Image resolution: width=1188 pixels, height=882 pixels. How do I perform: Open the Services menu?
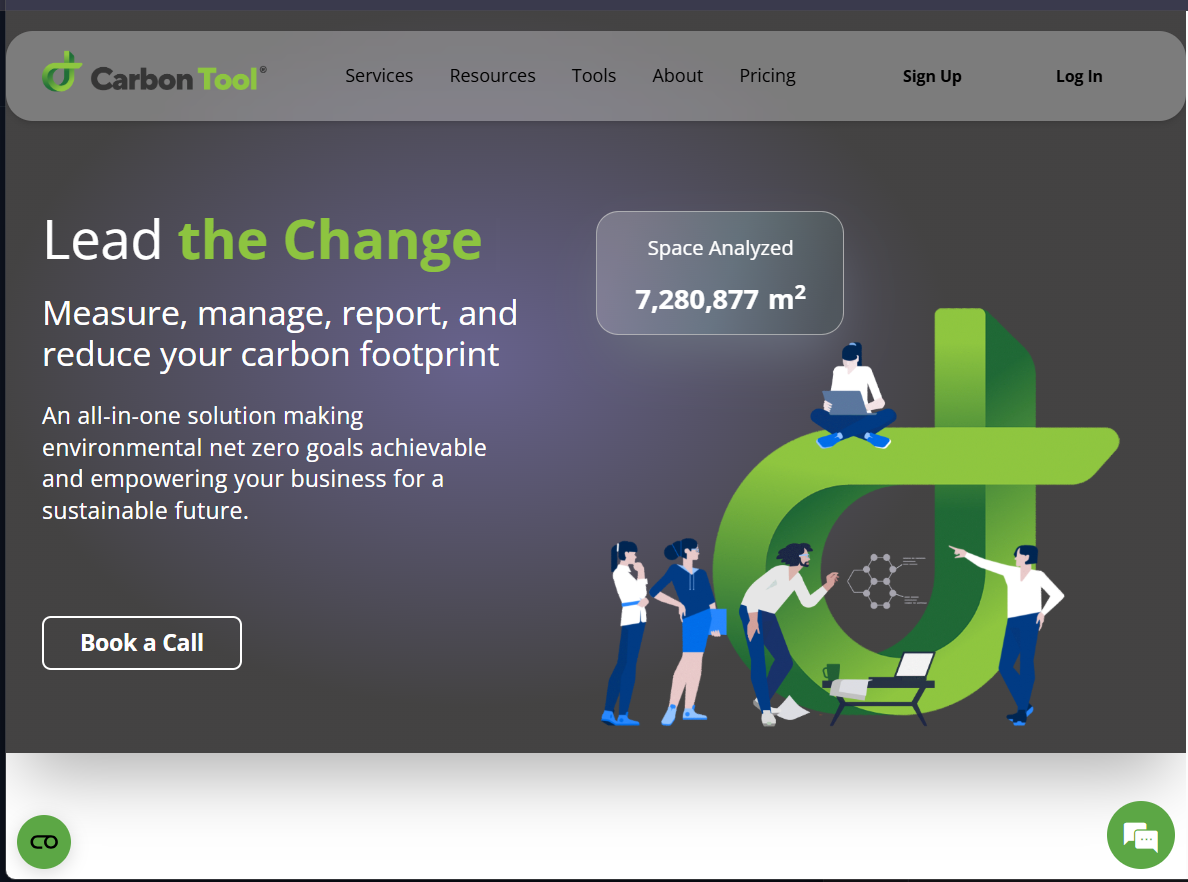tap(379, 76)
